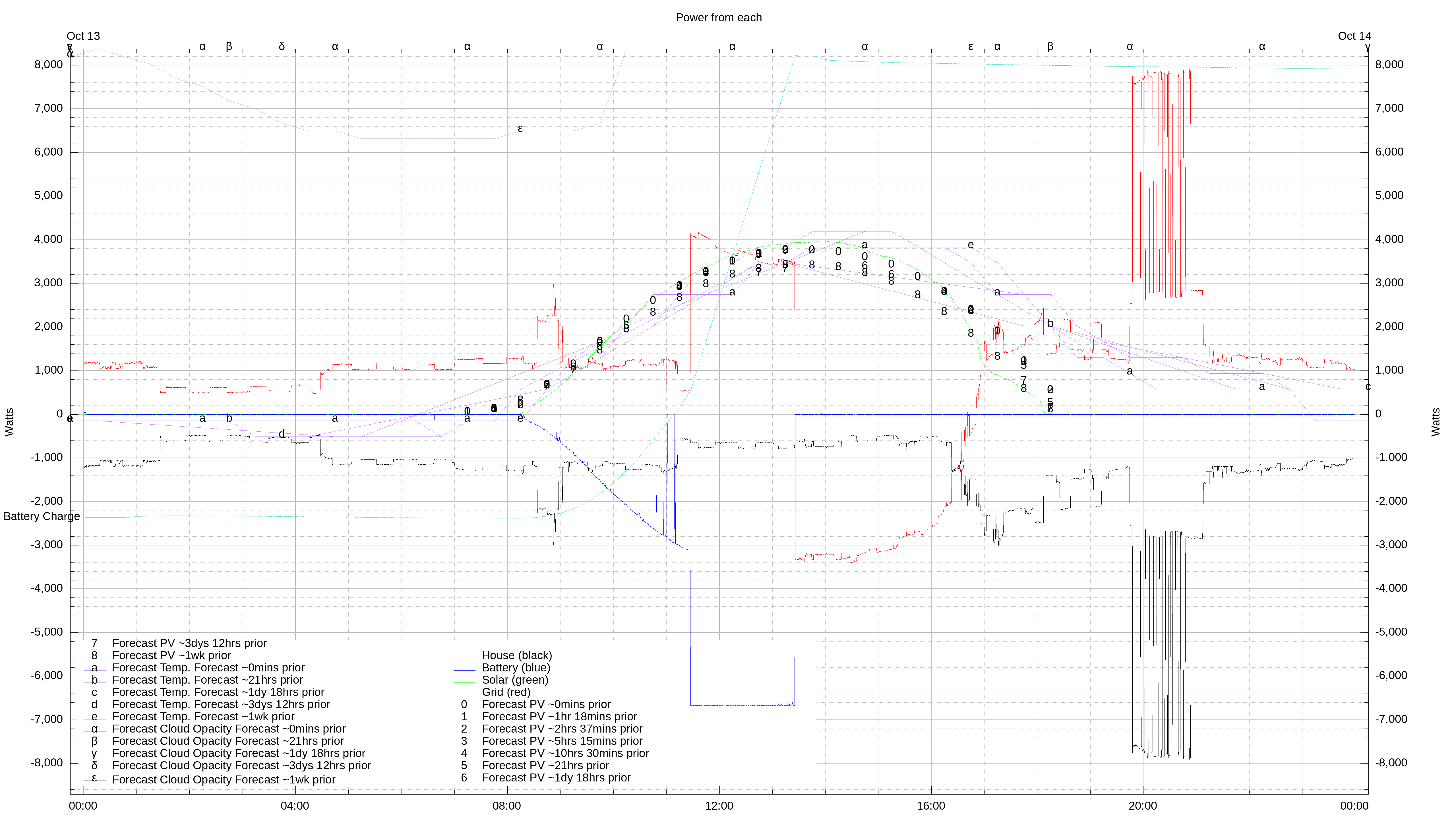The width and height of the screenshot is (1456, 819).
Task: Click the 20:00 time axis label
Action: point(1143,805)
